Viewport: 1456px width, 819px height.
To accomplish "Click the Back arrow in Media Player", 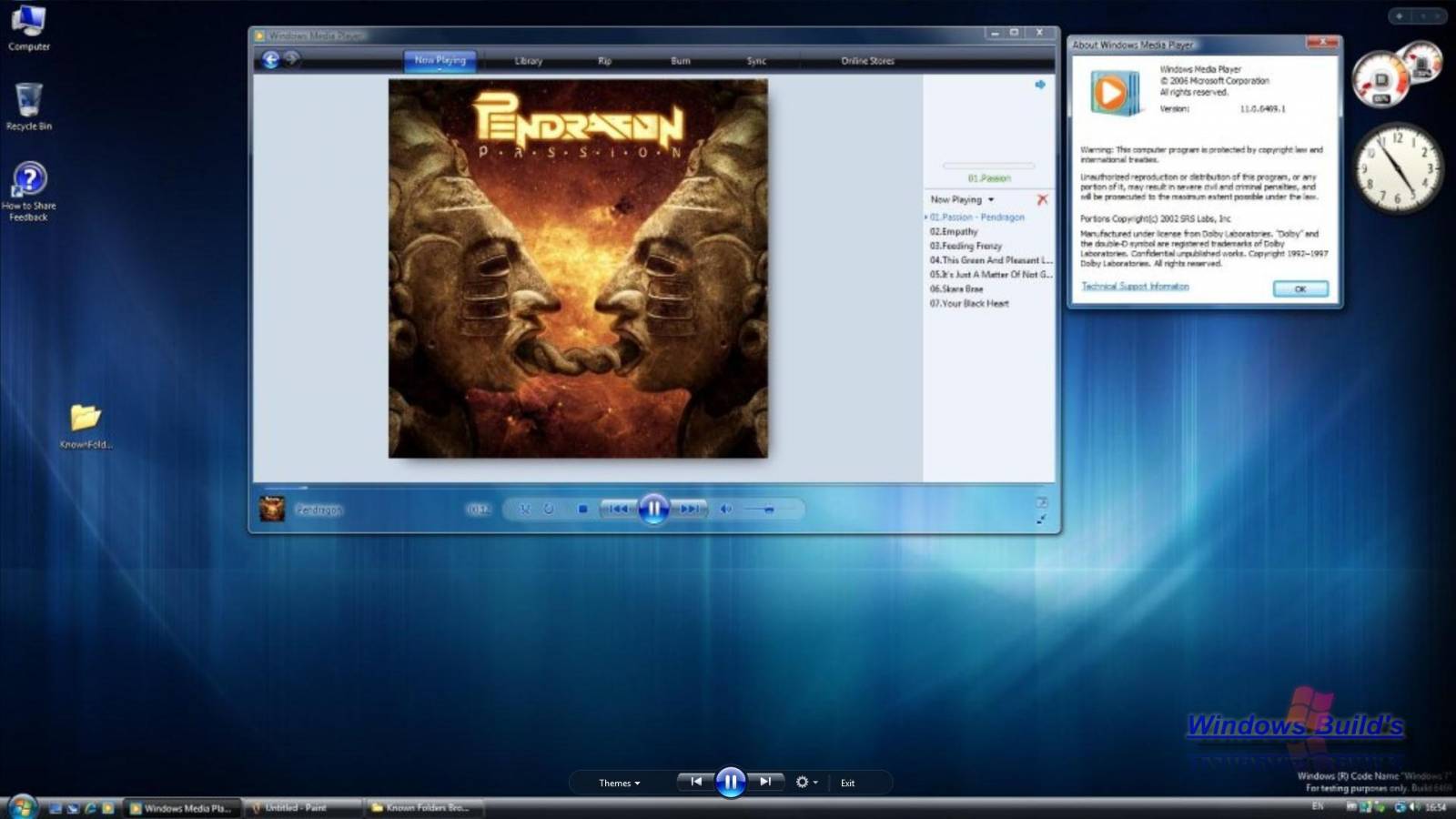I will click(x=270, y=59).
